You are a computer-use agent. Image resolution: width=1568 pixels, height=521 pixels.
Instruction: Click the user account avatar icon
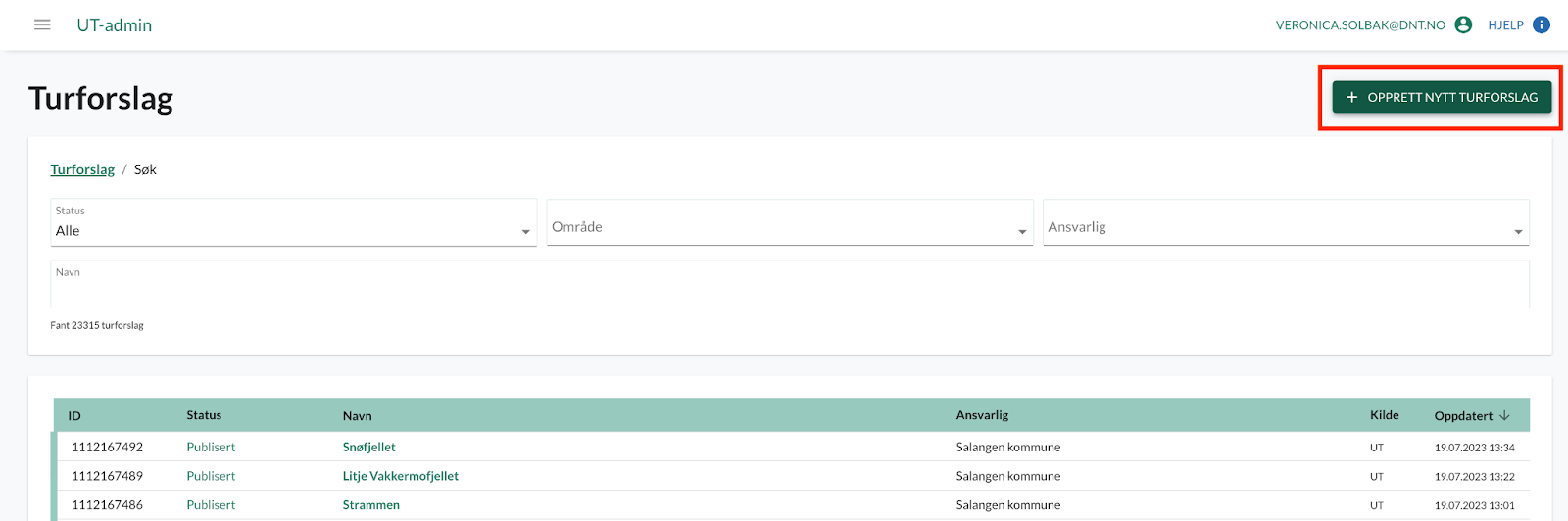click(1463, 24)
